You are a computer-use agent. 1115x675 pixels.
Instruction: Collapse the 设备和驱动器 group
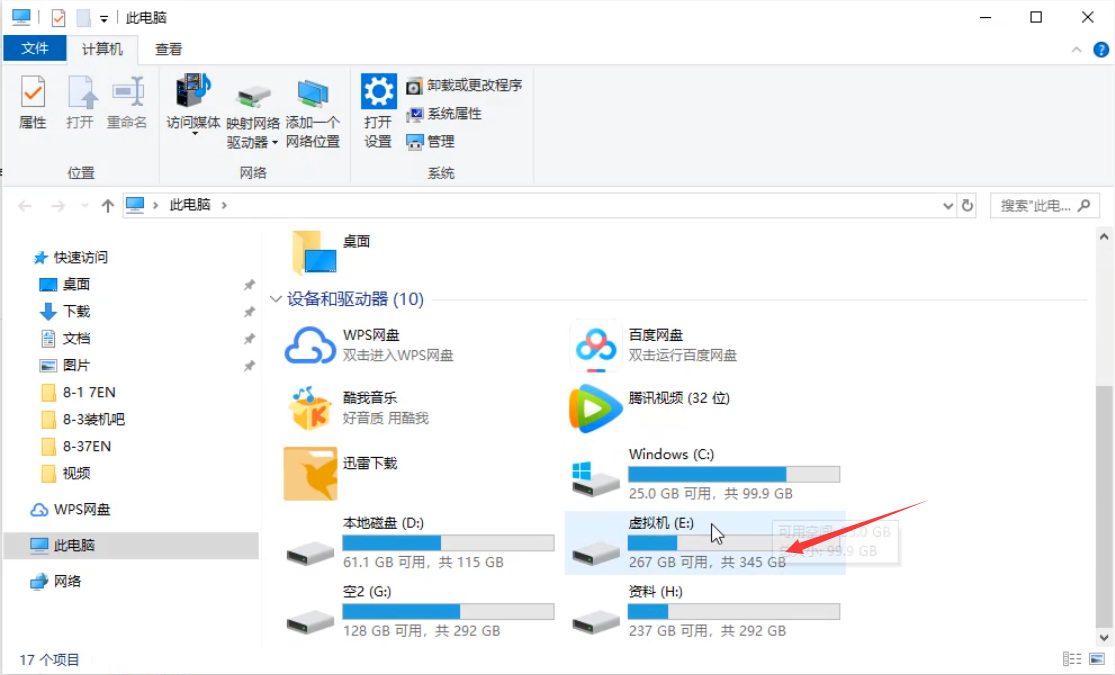[276, 299]
